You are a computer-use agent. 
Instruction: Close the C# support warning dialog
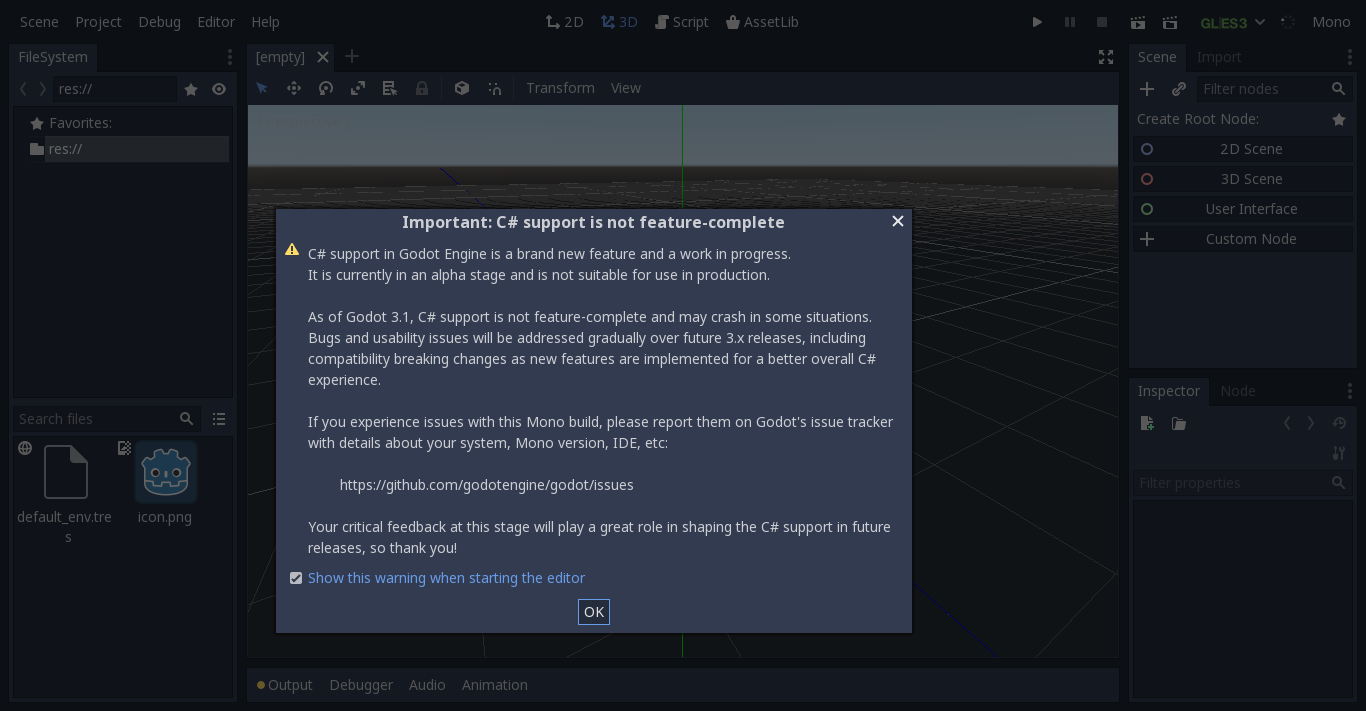pos(898,221)
